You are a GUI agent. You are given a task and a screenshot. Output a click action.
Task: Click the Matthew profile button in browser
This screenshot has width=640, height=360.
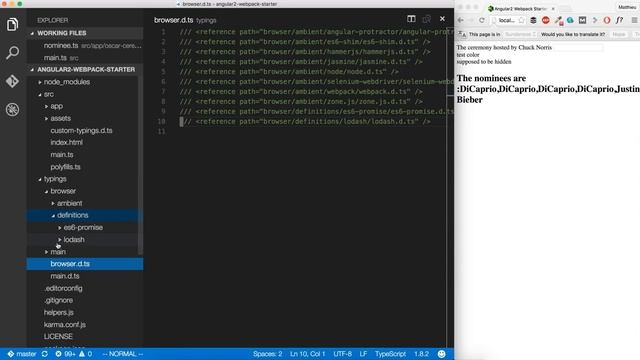627,7
